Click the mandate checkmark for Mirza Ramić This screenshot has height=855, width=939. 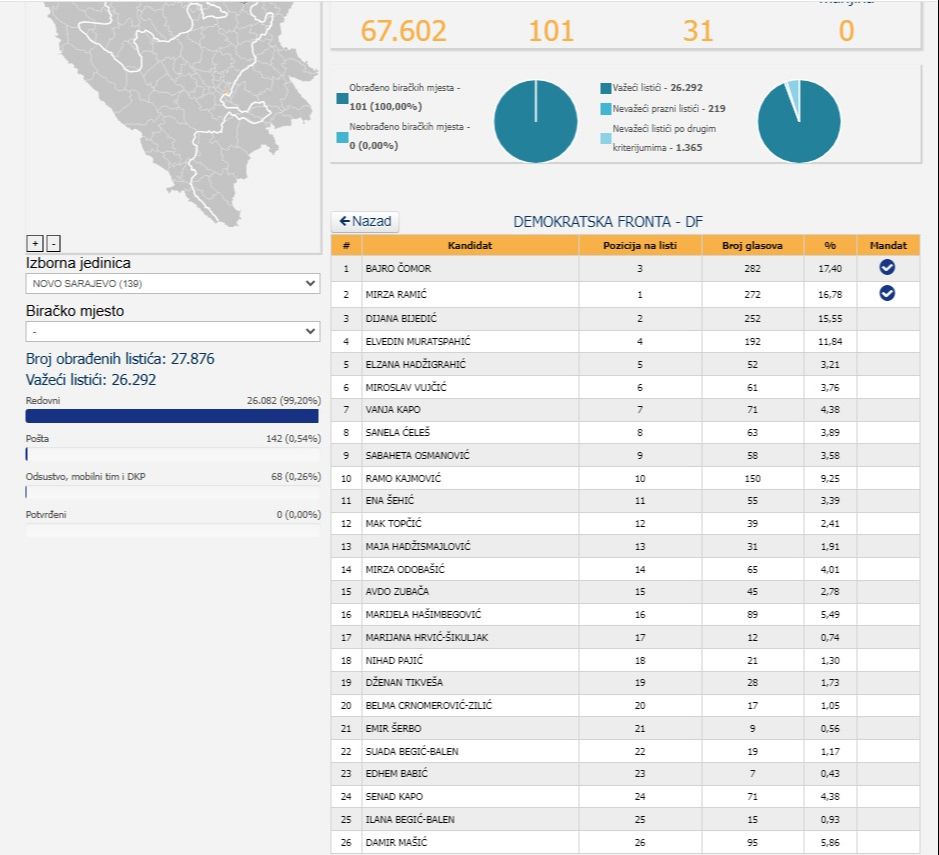887,293
